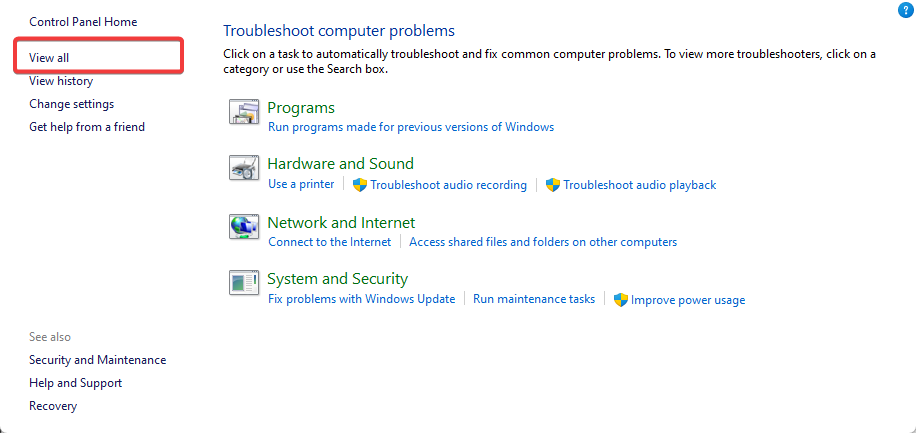Open the Programs category heading
The width and height of the screenshot is (916, 433).
coord(301,108)
